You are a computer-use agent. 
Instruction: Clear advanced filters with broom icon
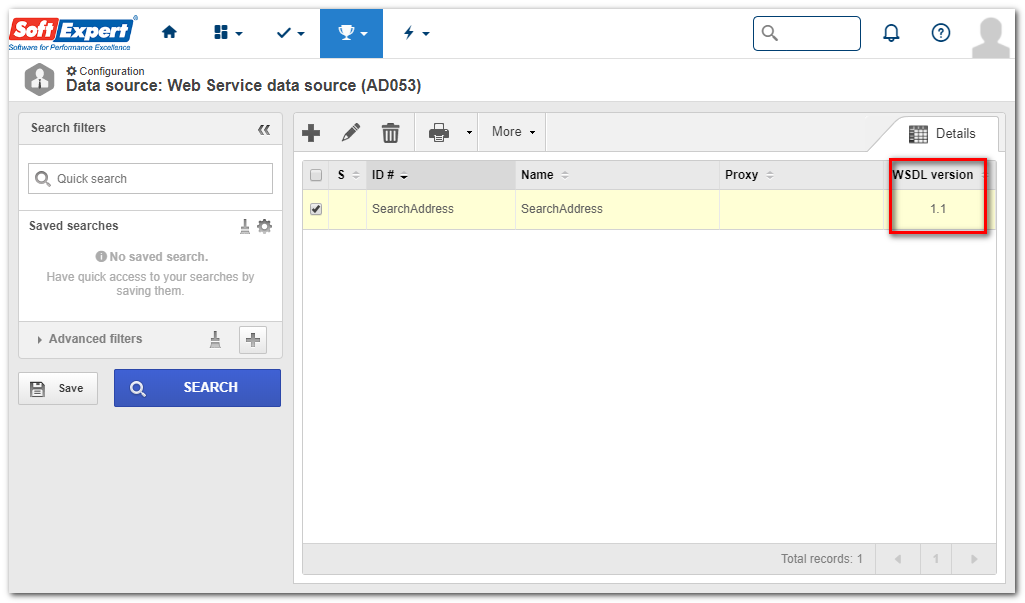tap(215, 339)
